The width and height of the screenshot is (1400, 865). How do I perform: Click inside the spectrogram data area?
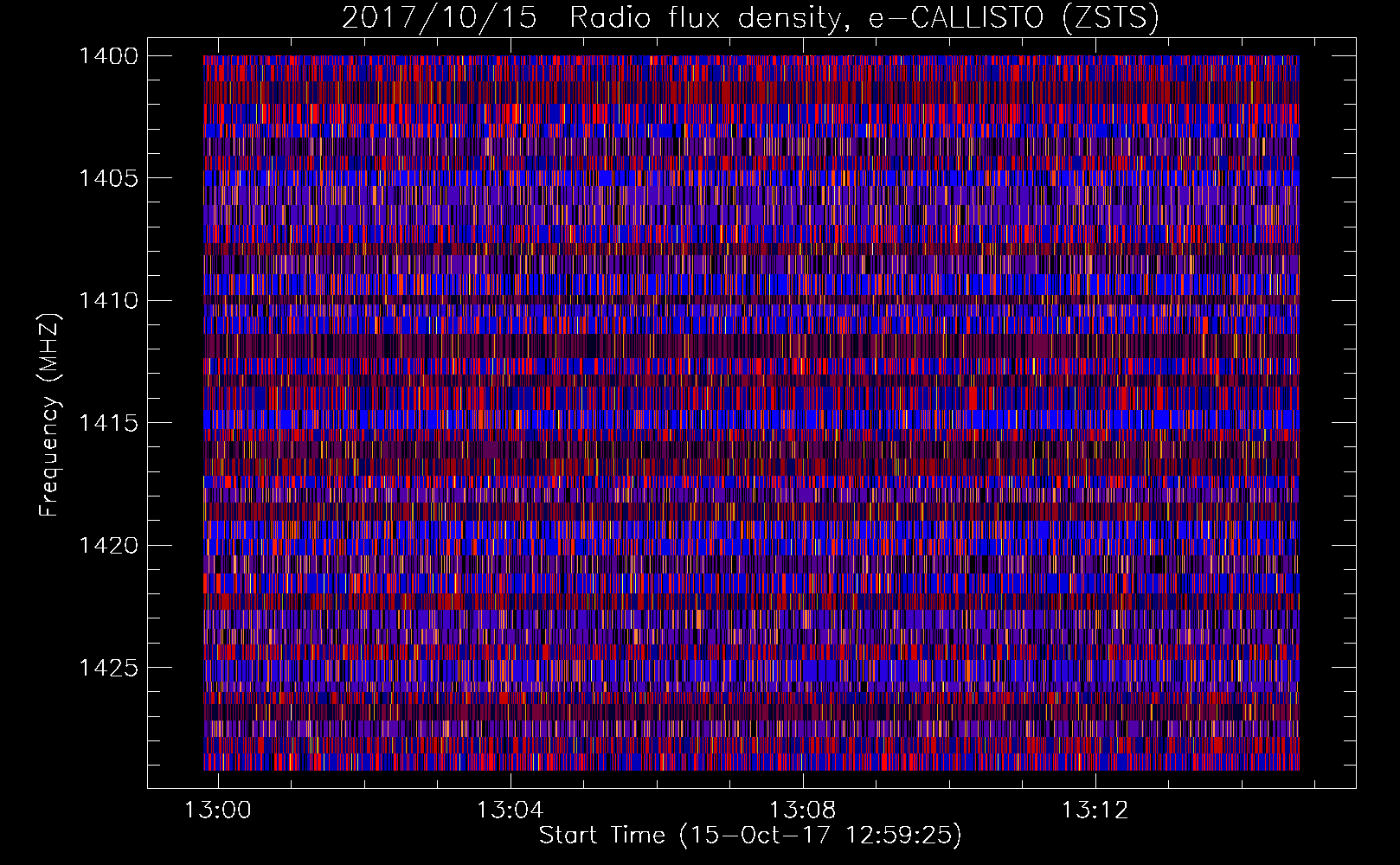[751, 413]
